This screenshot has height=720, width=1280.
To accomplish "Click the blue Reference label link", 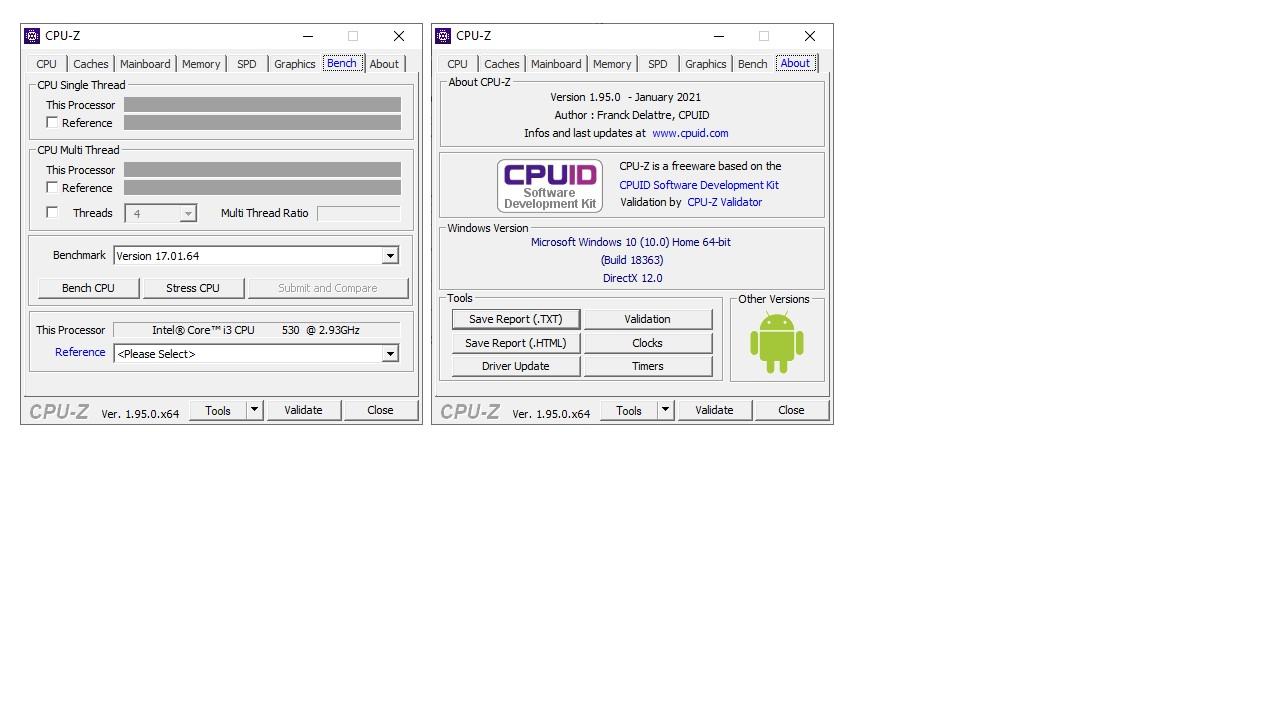I will 80,352.
